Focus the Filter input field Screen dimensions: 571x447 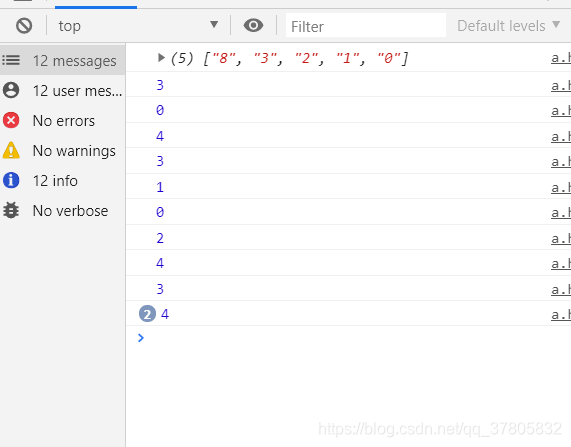pos(366,26)
